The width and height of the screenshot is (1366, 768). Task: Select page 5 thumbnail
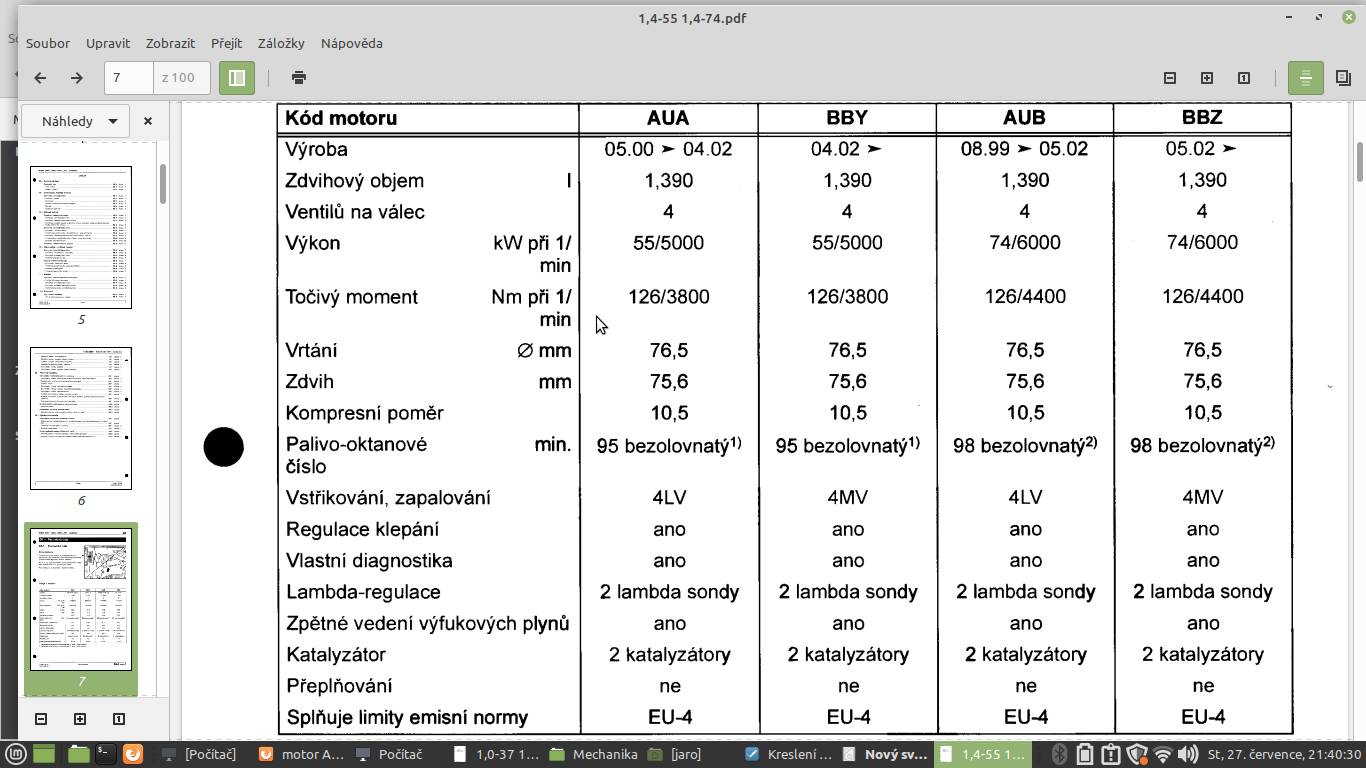[x=81, y=238]
